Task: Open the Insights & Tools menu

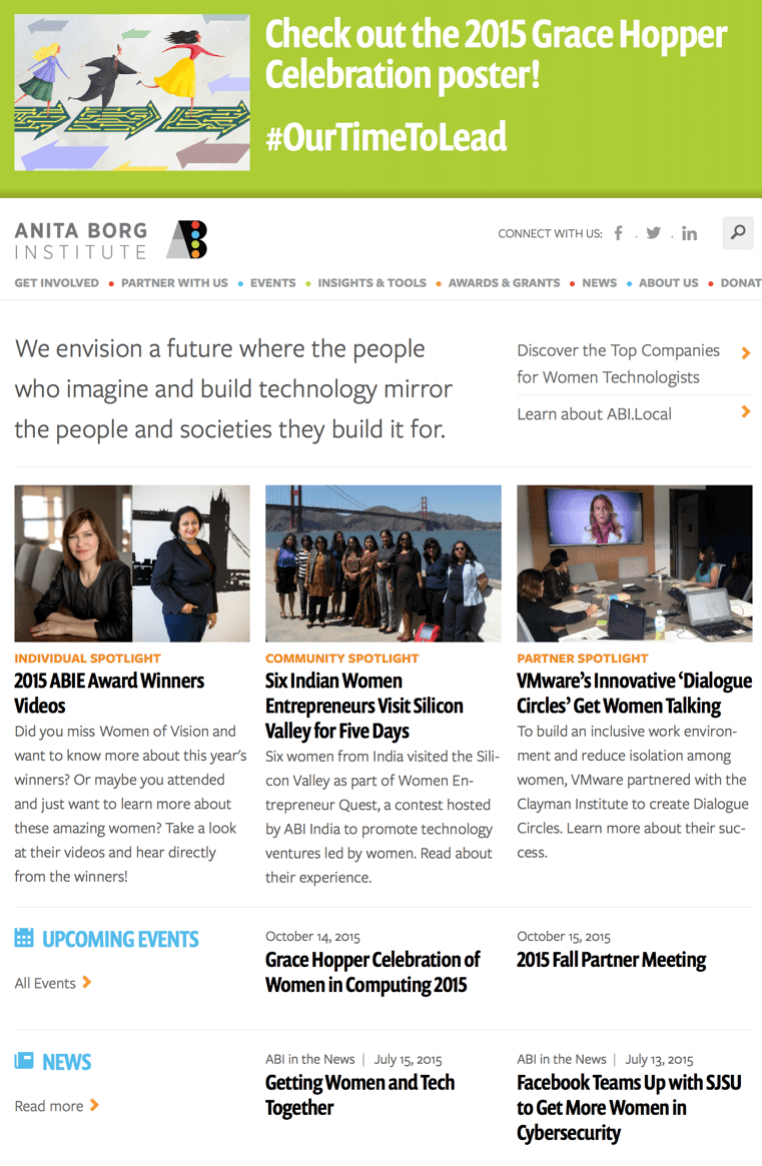Action: (372, 283)
